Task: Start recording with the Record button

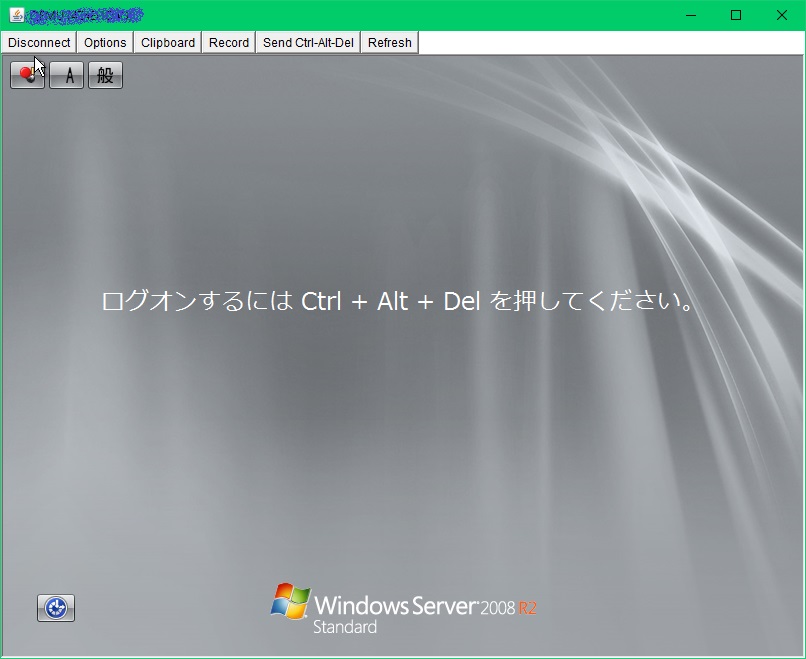Action: pyautogui.click(x=229, y=43)
